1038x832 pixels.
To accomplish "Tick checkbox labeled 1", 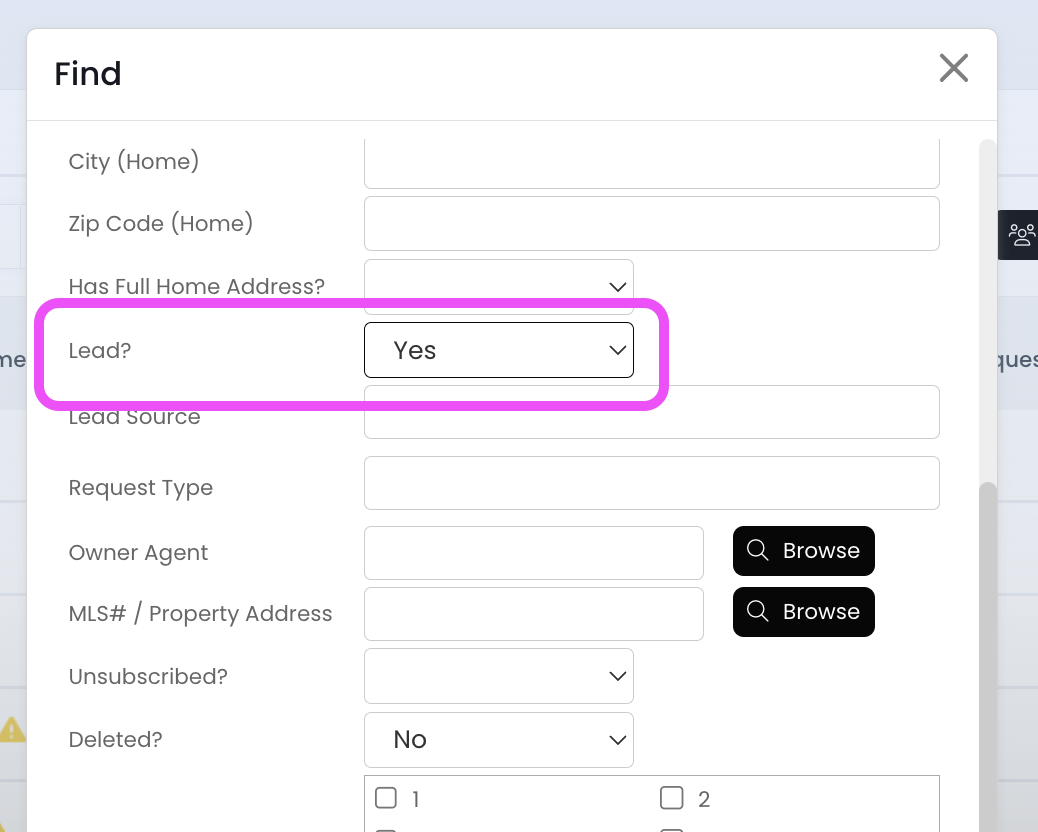I will (x=386, y=798).
